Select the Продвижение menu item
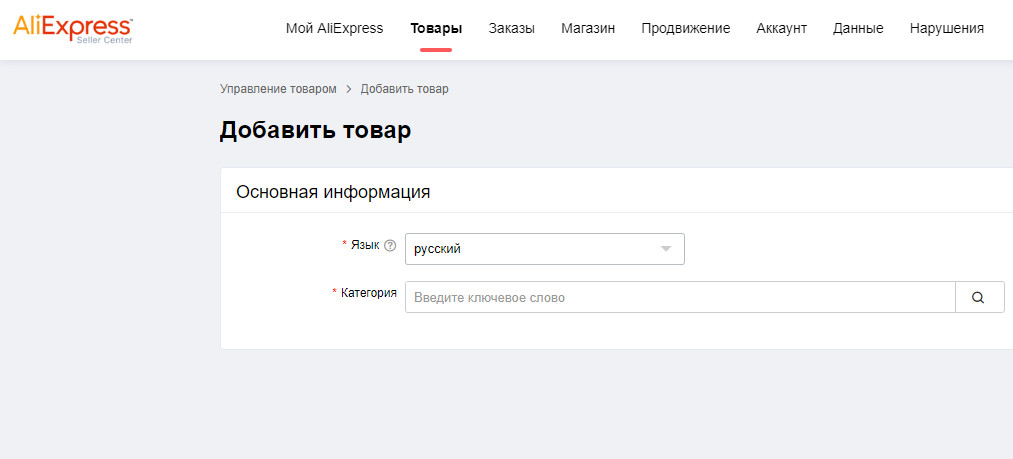This screenshot has width=1013, height=459. pyautogui.click(x=686, y=28)
